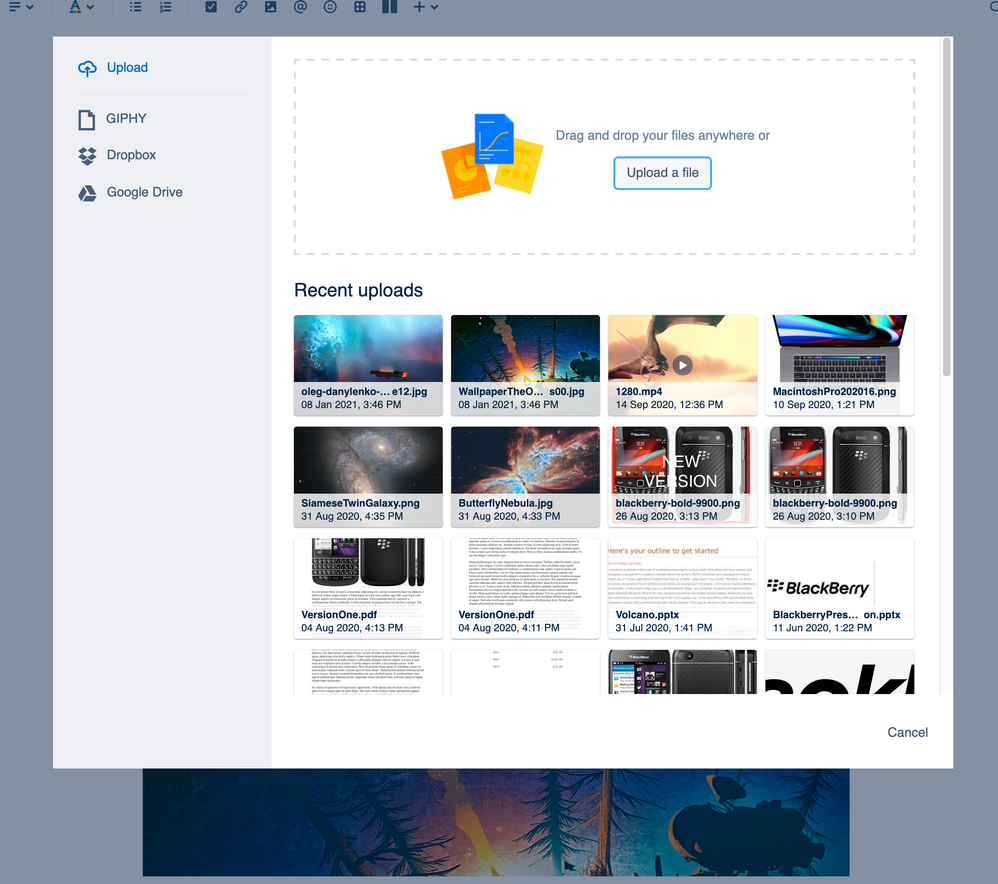Open the text color dropdown
The image size is (998, 884).
[81, 7]
